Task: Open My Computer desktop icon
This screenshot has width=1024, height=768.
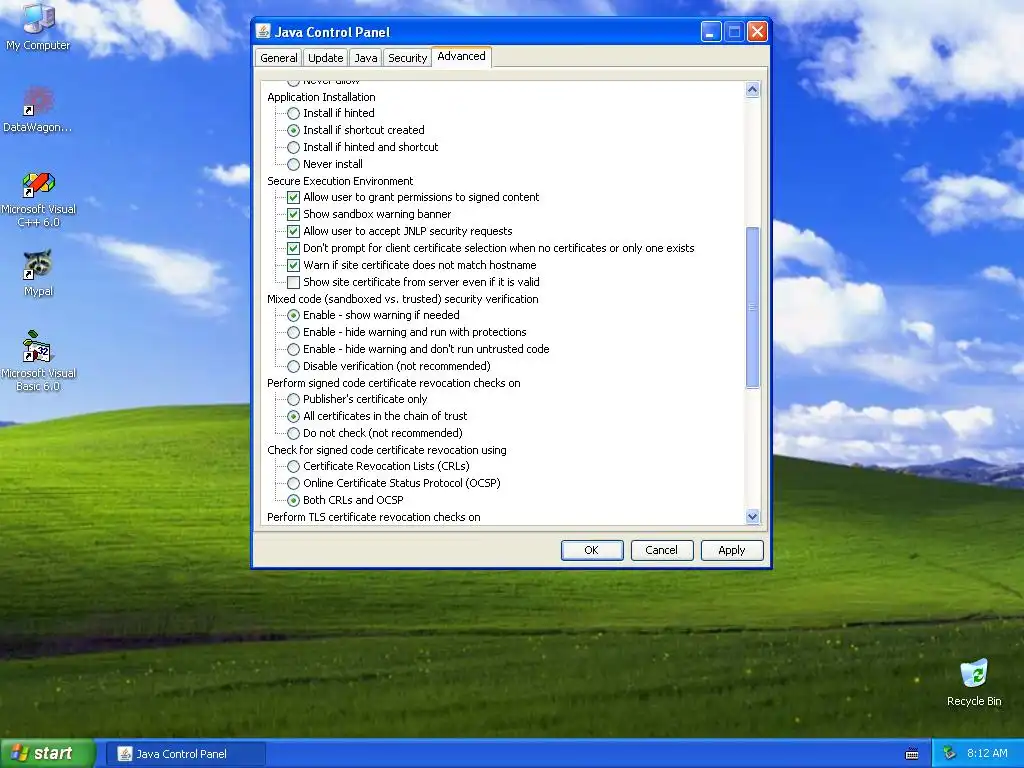Action: coord(38,26)
